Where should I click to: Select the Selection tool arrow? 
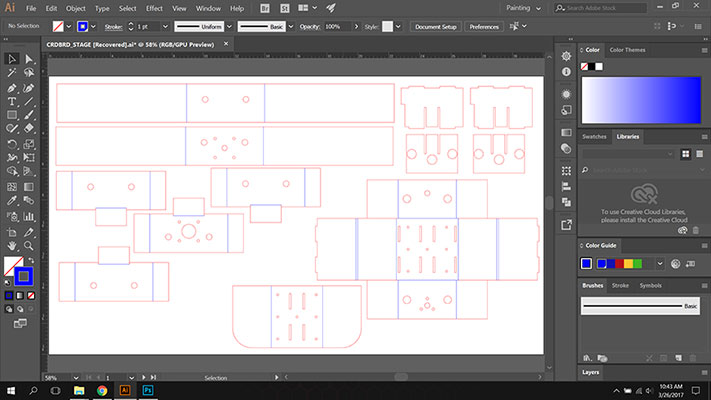(x=12, y=59)
